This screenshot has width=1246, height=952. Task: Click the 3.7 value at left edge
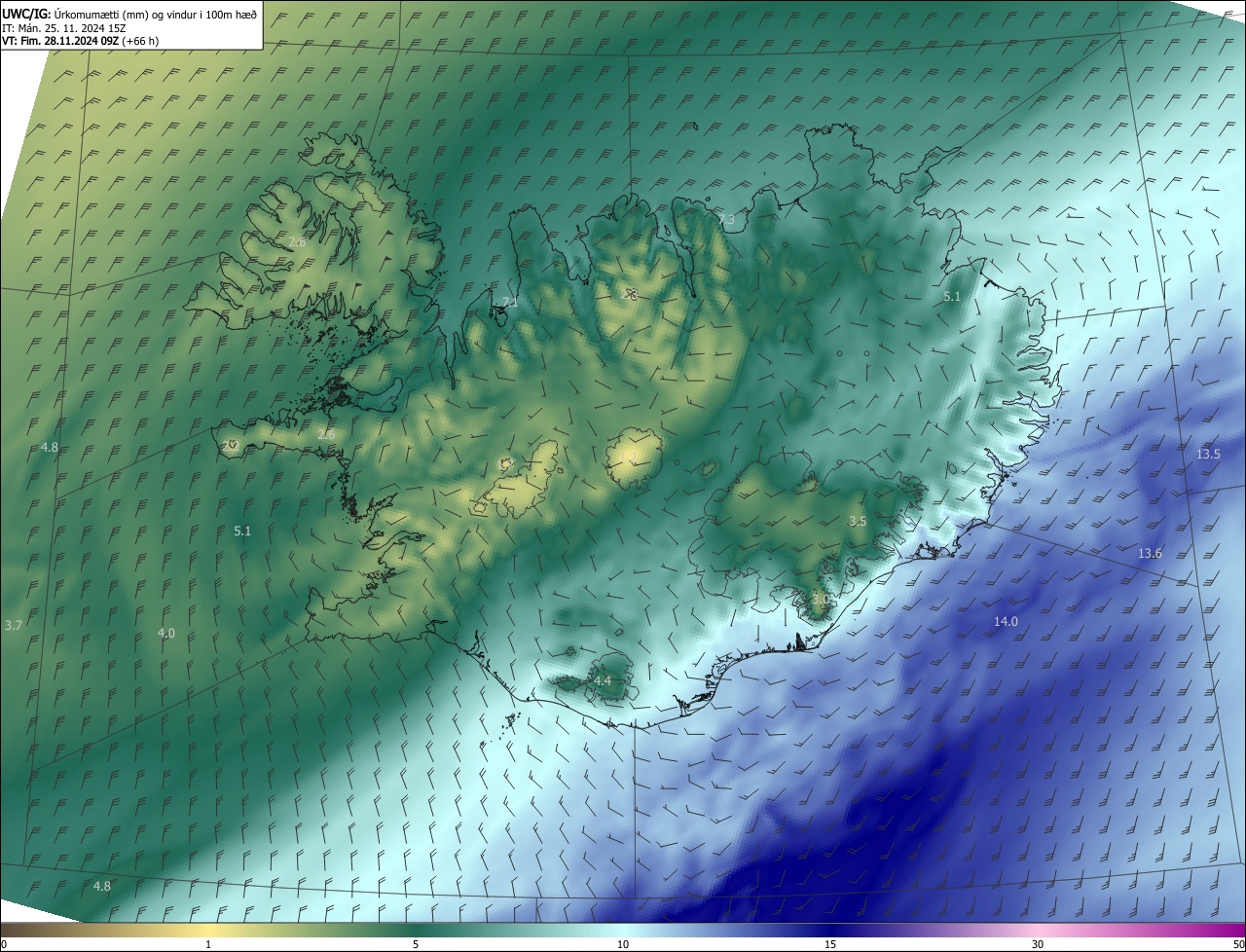tap(13, 624)
